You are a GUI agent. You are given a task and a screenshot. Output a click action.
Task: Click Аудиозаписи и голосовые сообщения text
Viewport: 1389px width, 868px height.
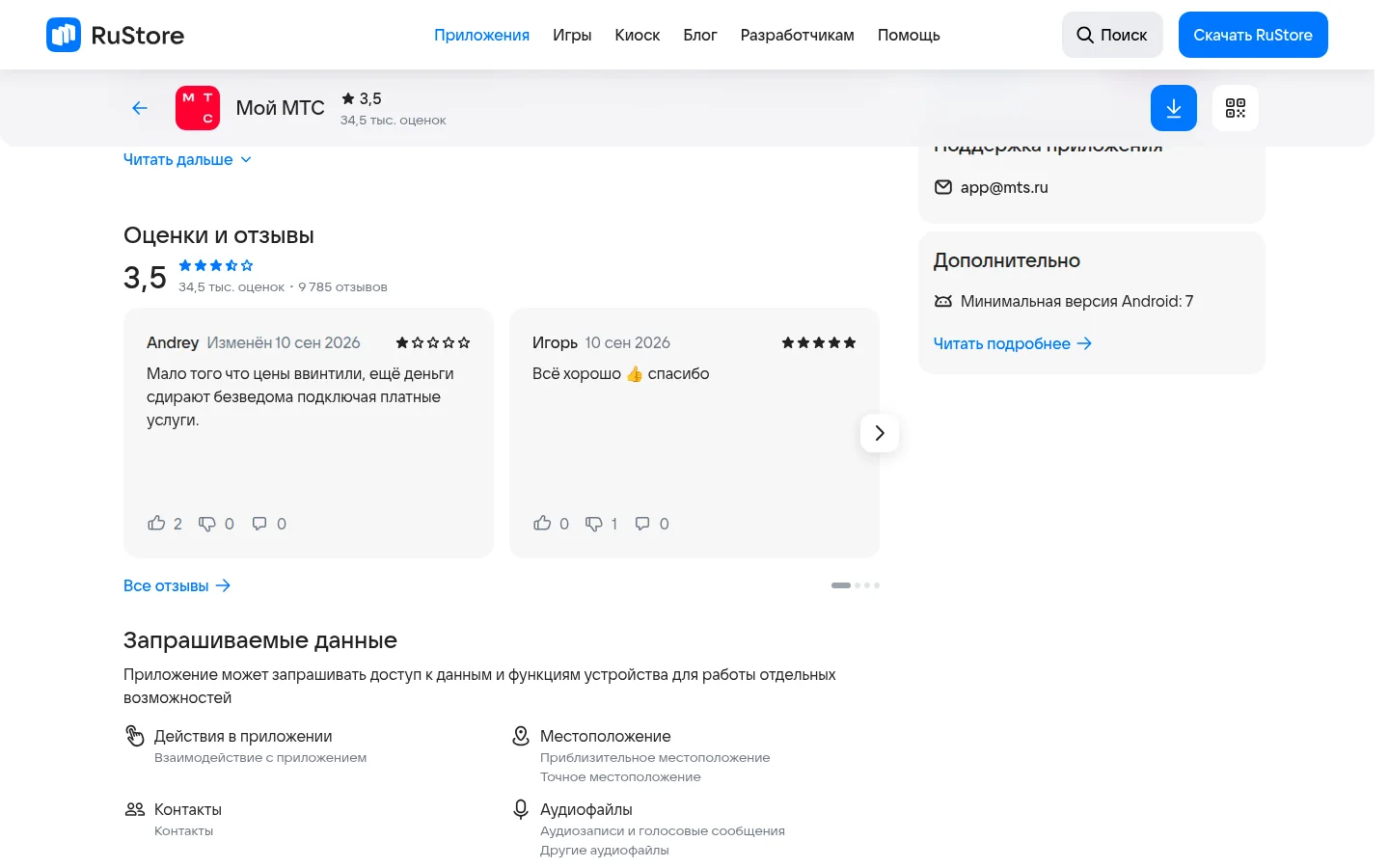(x=663, y=830)
